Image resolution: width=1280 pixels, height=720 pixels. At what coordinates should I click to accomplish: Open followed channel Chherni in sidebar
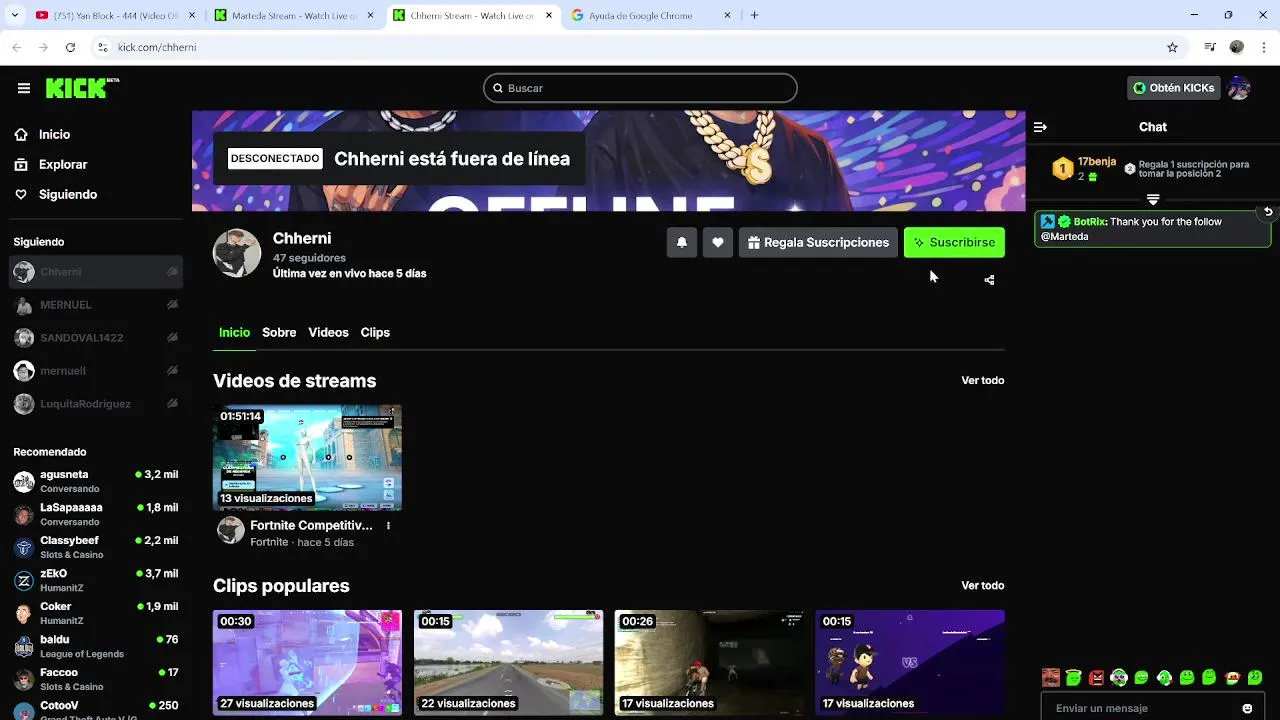click(96, 272)
